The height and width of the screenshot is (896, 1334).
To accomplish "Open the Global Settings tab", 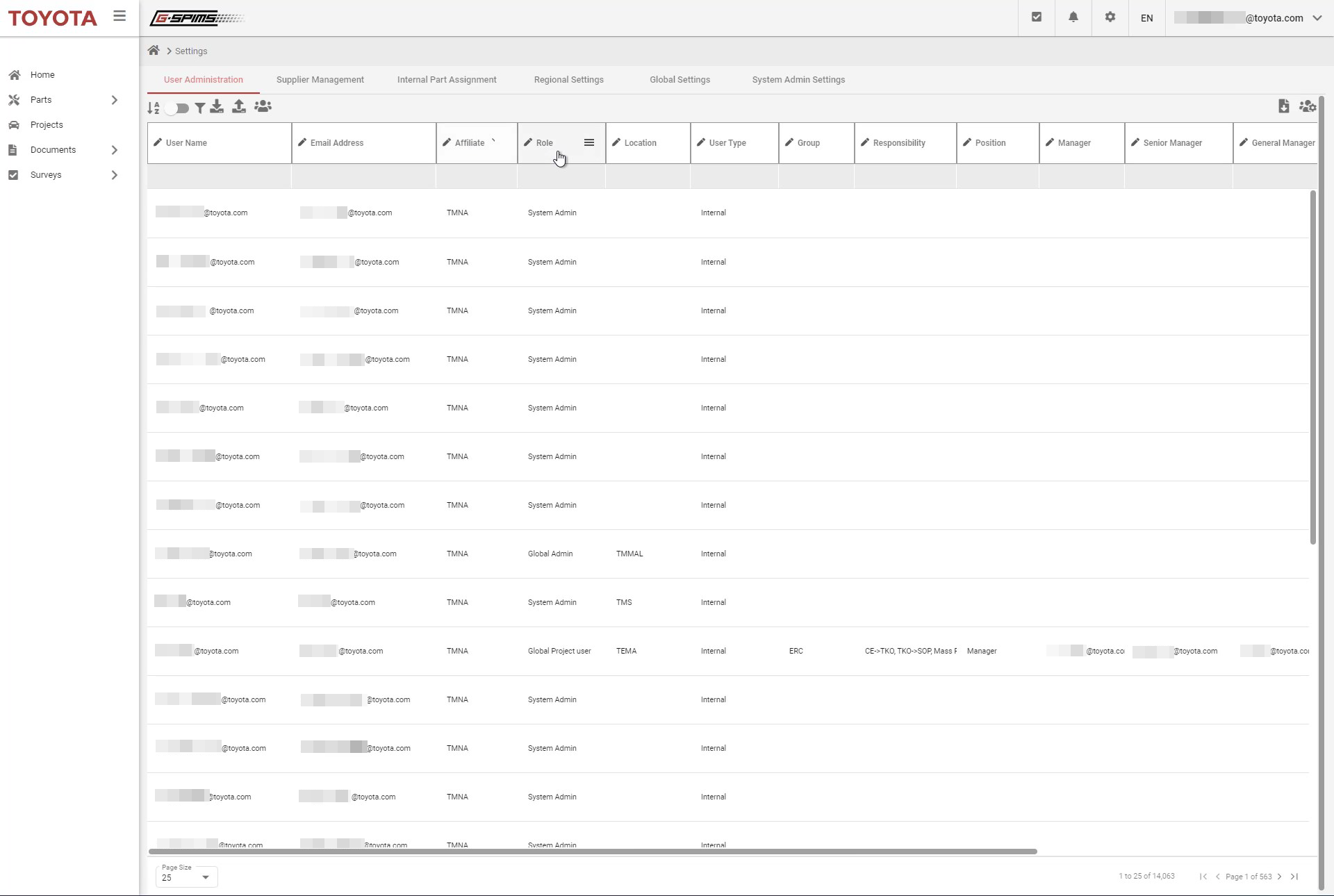I will 680,80.
